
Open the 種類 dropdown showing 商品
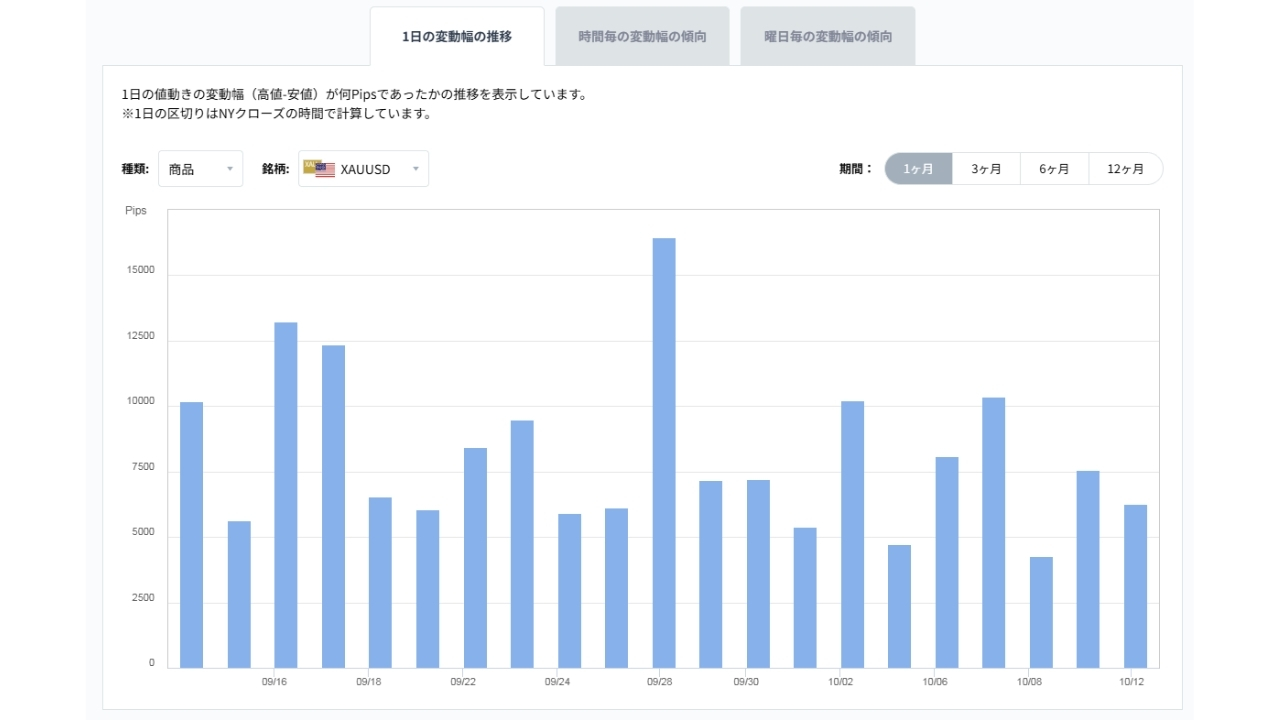[x=200, y=169]
